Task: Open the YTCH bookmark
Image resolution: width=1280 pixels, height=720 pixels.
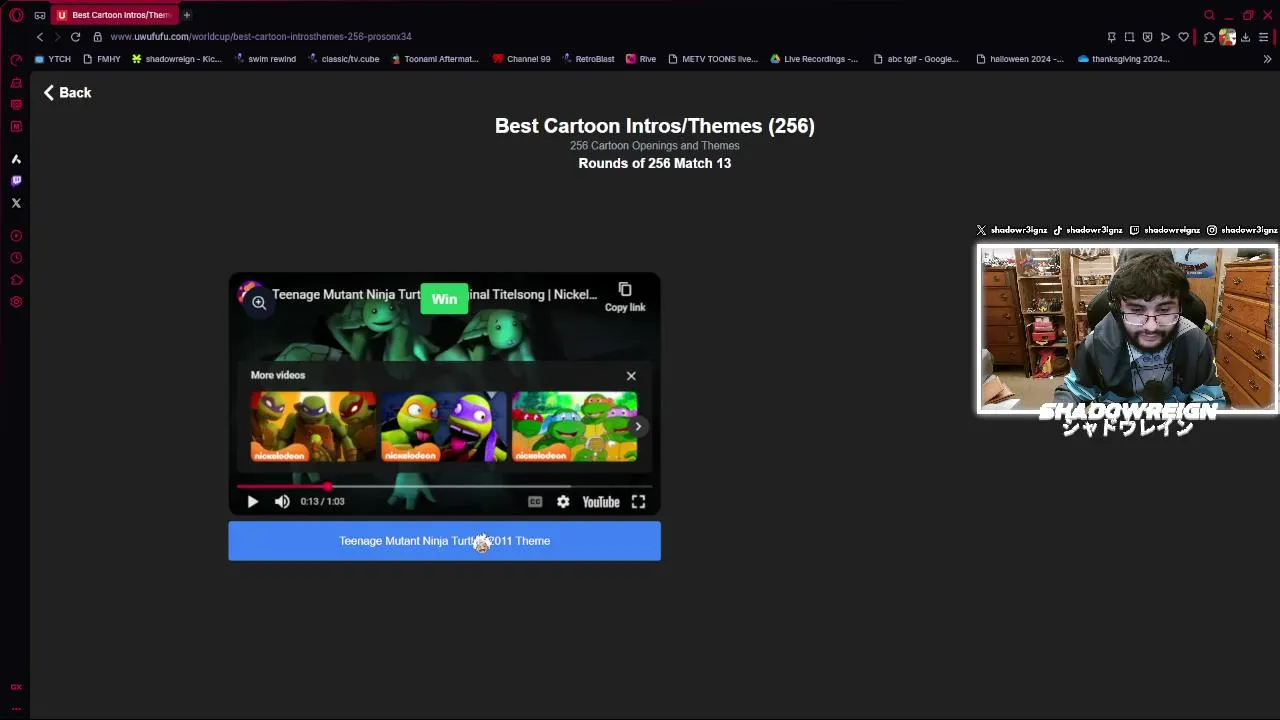Action: [x=53, y=59]
